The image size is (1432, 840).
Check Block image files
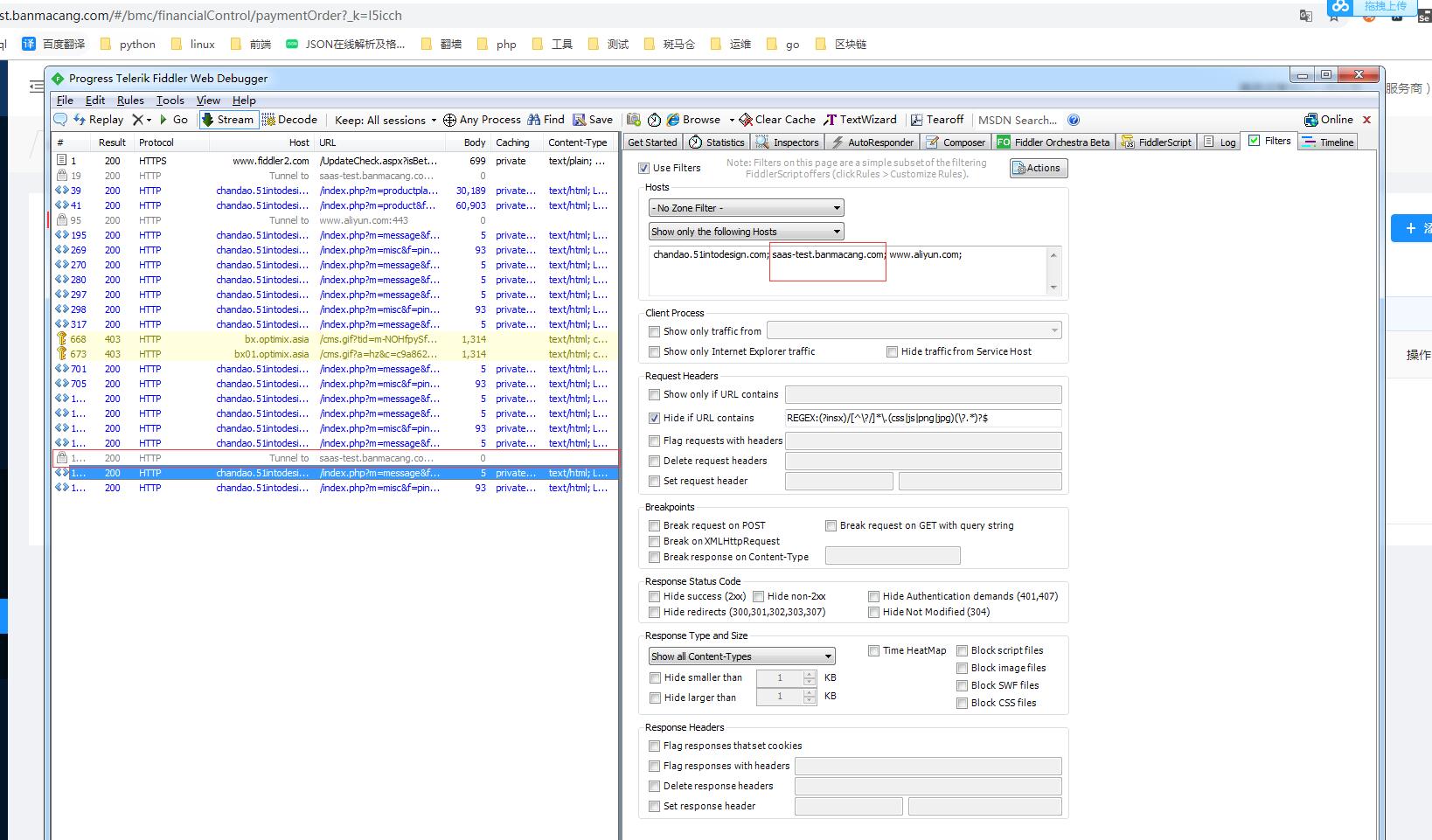pos(962,668)
